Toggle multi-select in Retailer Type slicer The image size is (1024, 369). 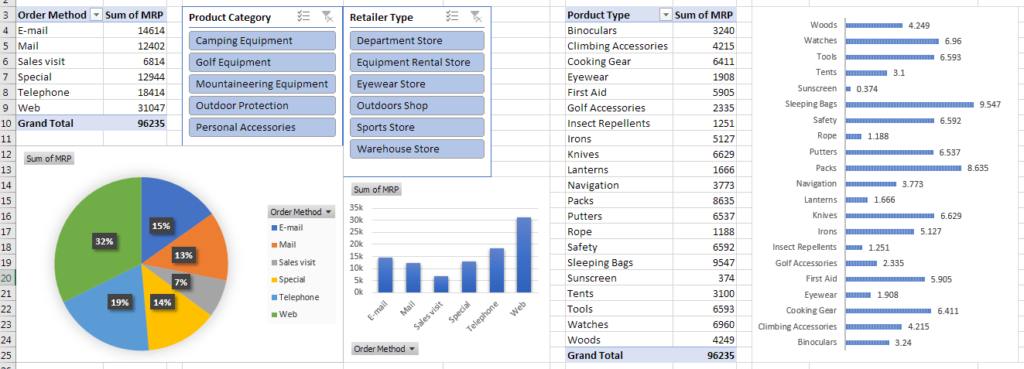[452, 17]
